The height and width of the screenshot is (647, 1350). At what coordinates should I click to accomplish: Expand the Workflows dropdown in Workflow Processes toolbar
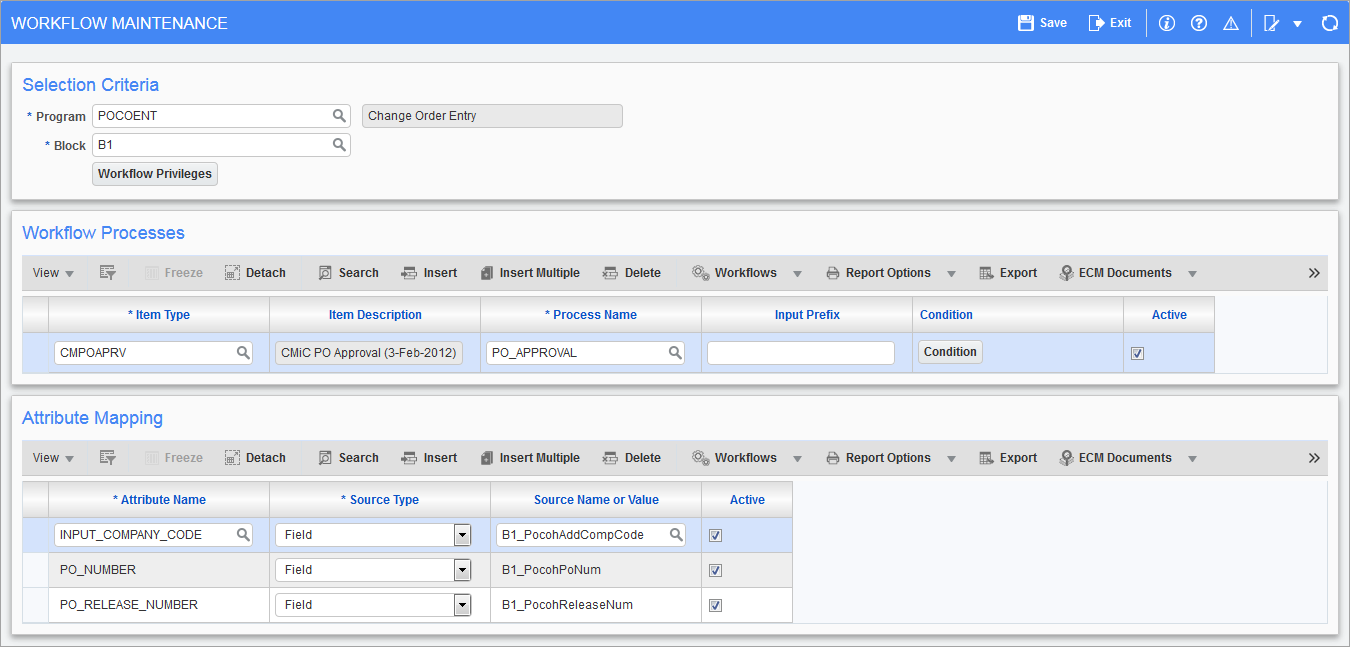pos(797,272)
